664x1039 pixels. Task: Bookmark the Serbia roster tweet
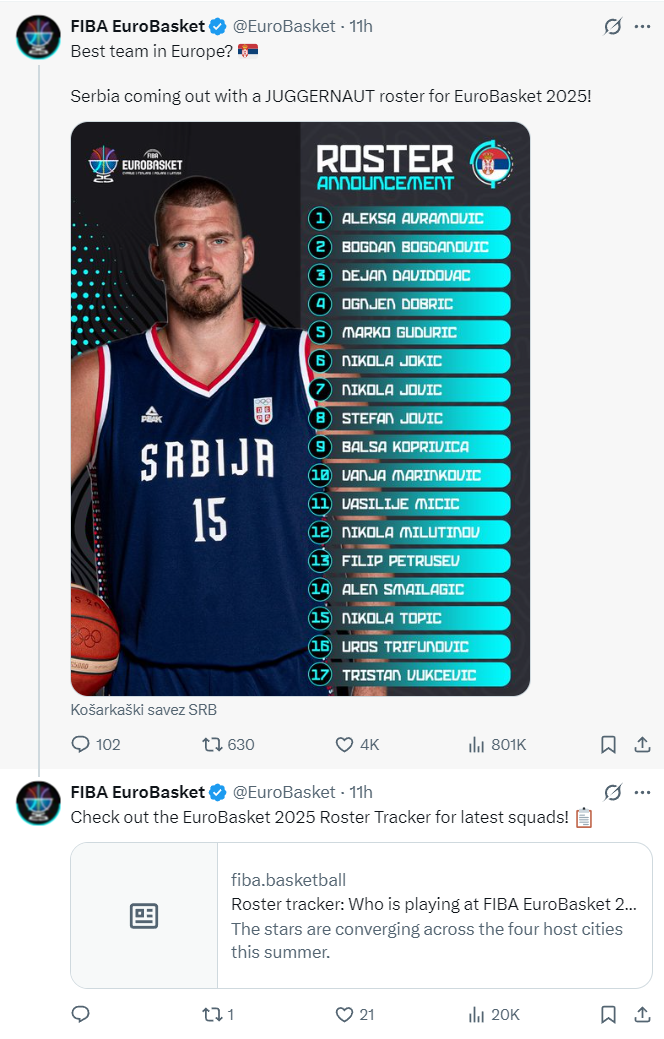[x=608, y=744]
